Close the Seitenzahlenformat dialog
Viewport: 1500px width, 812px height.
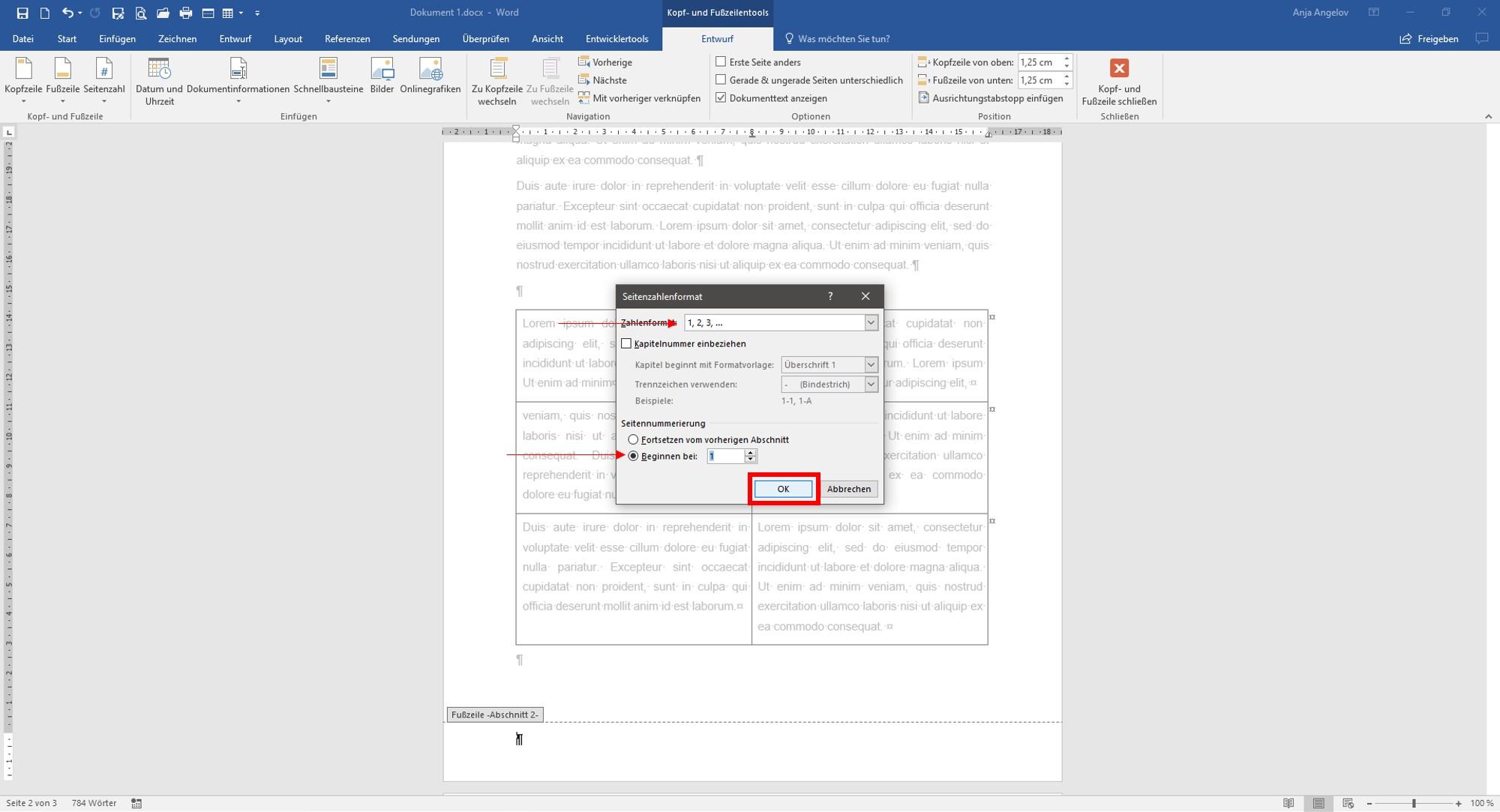click(865, 296)
